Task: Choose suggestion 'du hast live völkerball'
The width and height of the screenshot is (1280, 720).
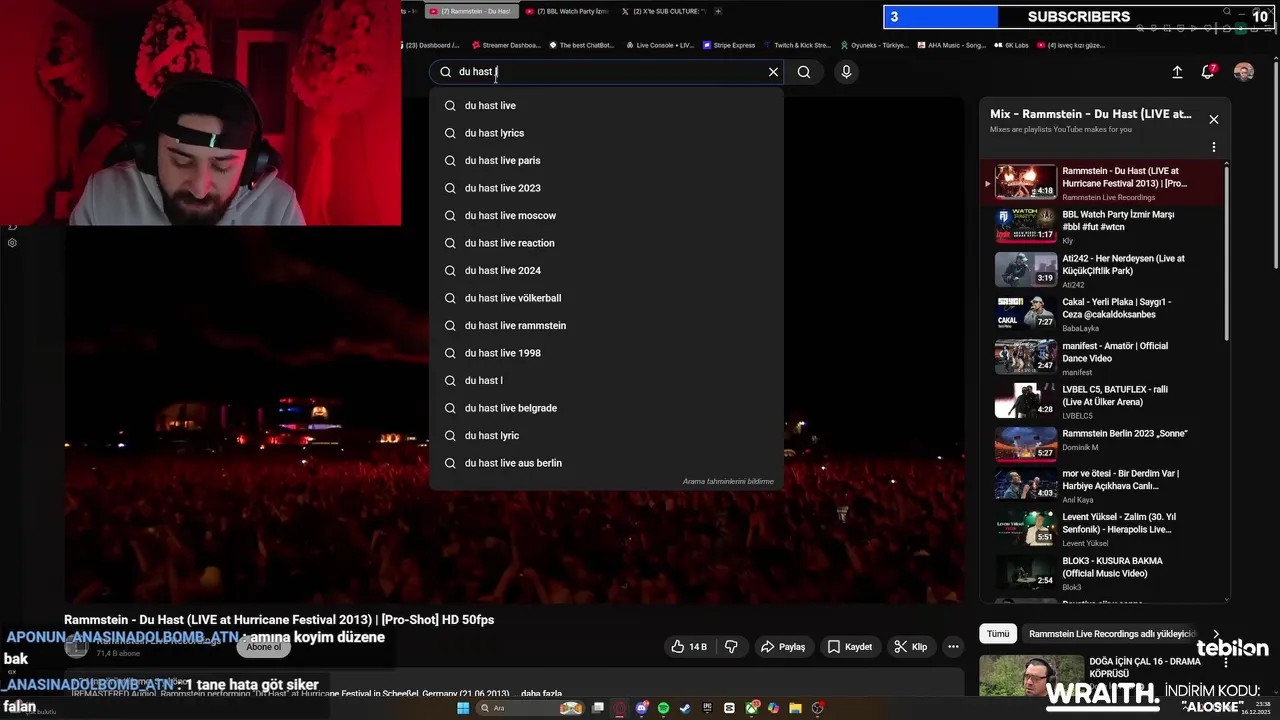Action: pos(606,298)
